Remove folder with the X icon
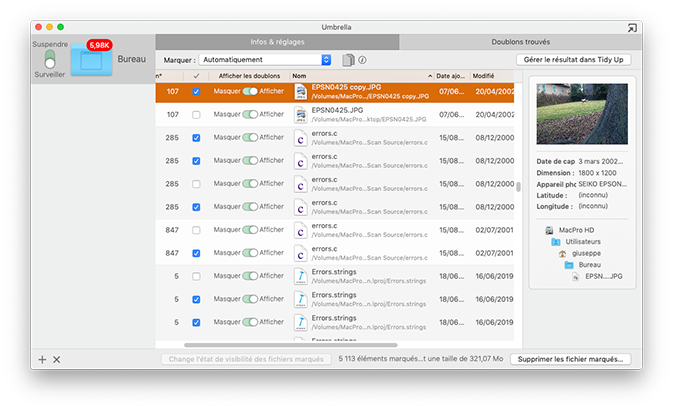 tap(57, 360)
